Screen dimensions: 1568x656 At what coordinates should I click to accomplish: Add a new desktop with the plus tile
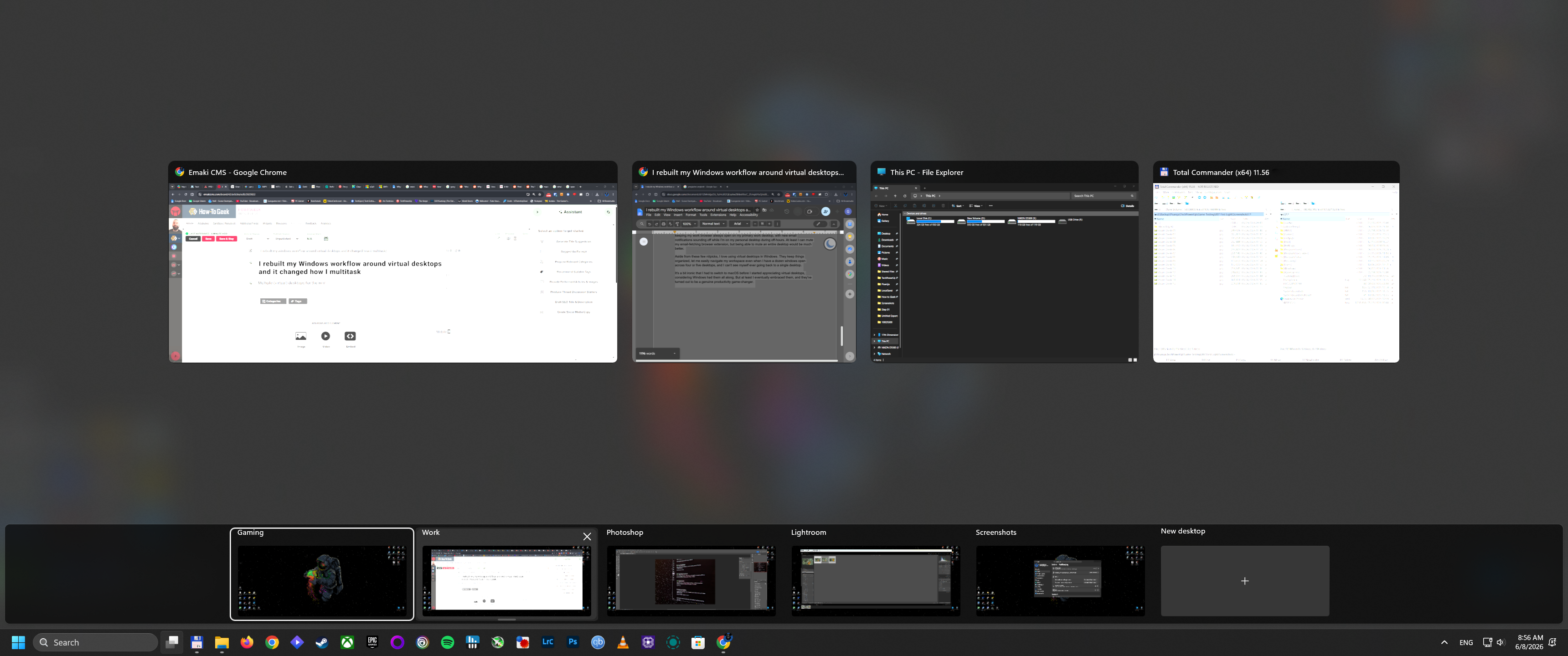[1245, 581]
